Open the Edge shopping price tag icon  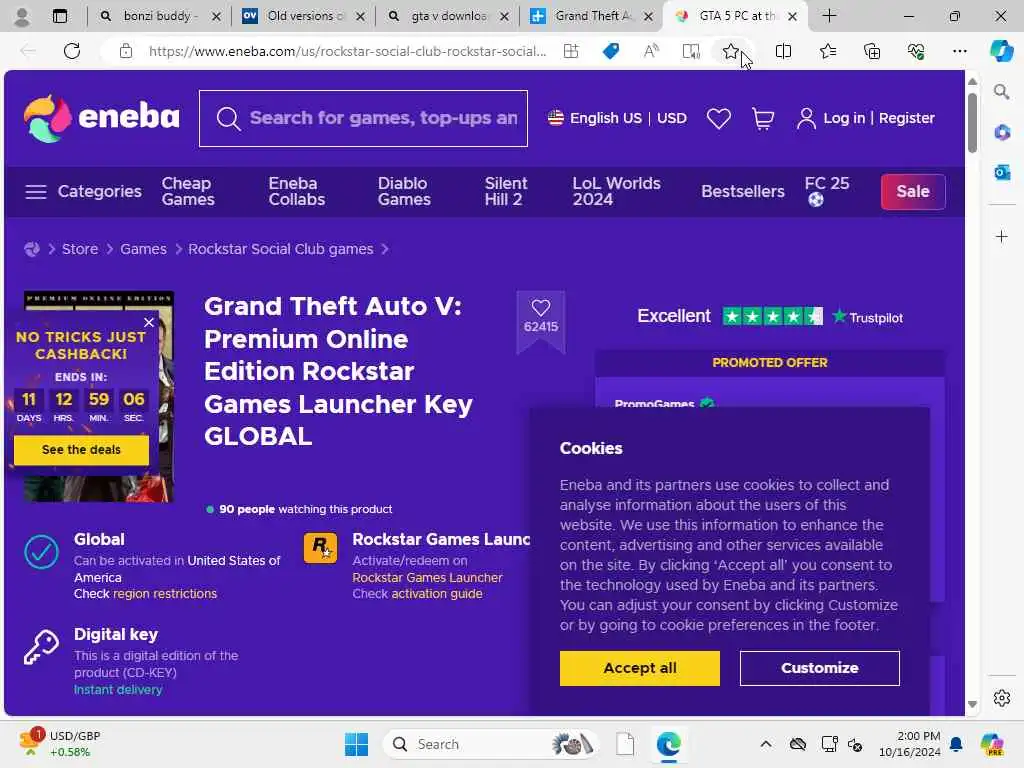tap(611, 51)
